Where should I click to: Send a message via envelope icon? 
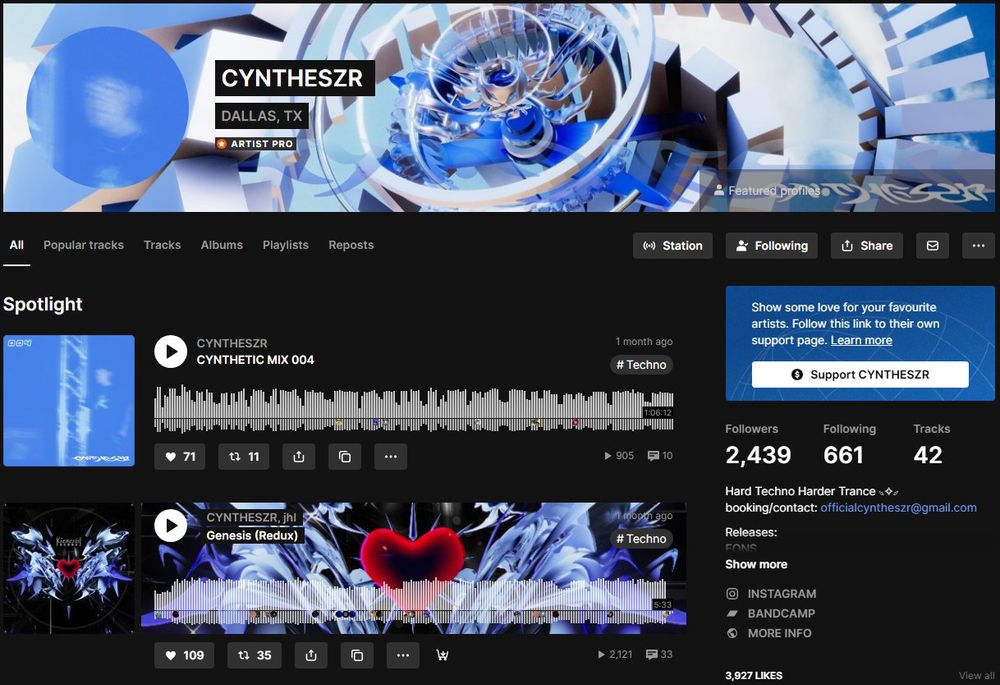coord(932,246)
